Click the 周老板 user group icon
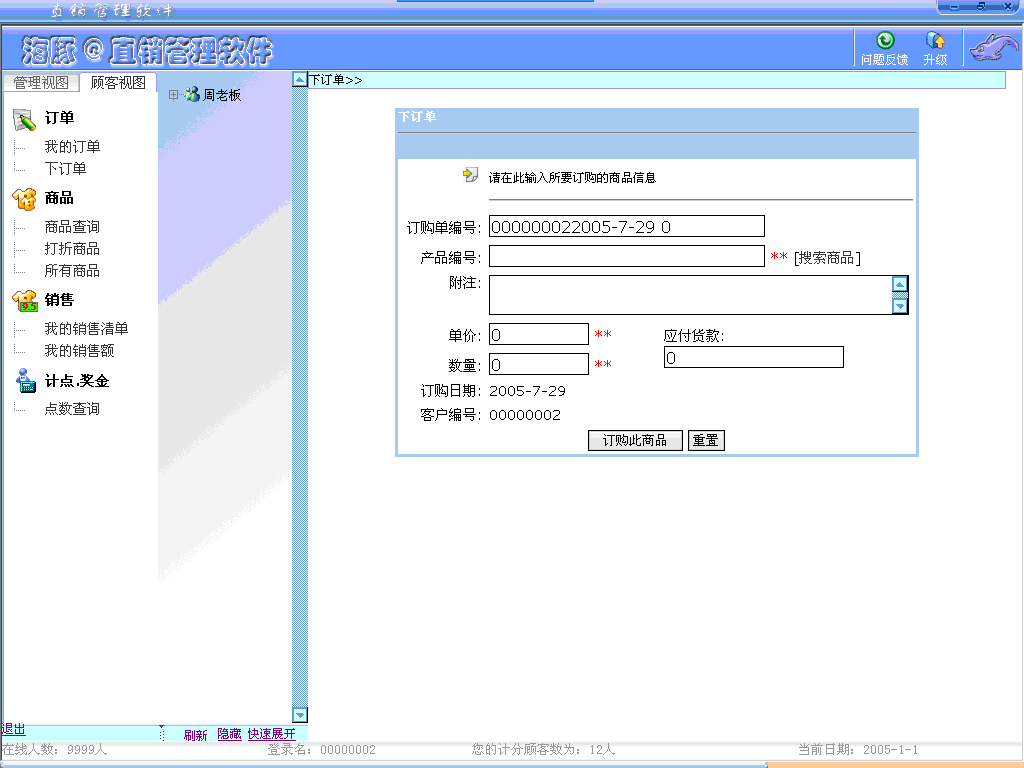Screen dimensions: 1024x768 (x=192, y=95)
